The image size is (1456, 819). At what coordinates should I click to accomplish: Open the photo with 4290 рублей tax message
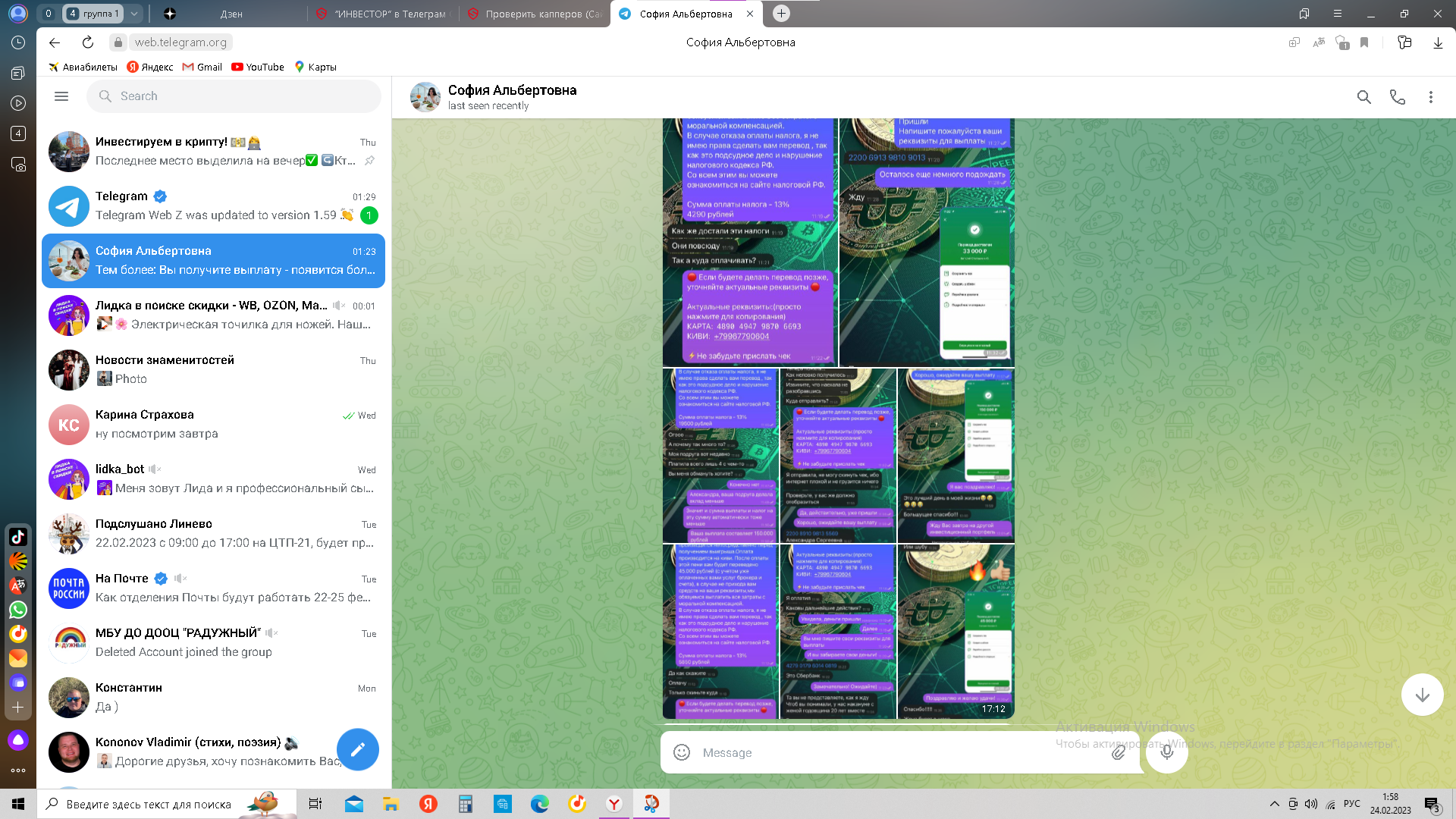coord(750,243)
